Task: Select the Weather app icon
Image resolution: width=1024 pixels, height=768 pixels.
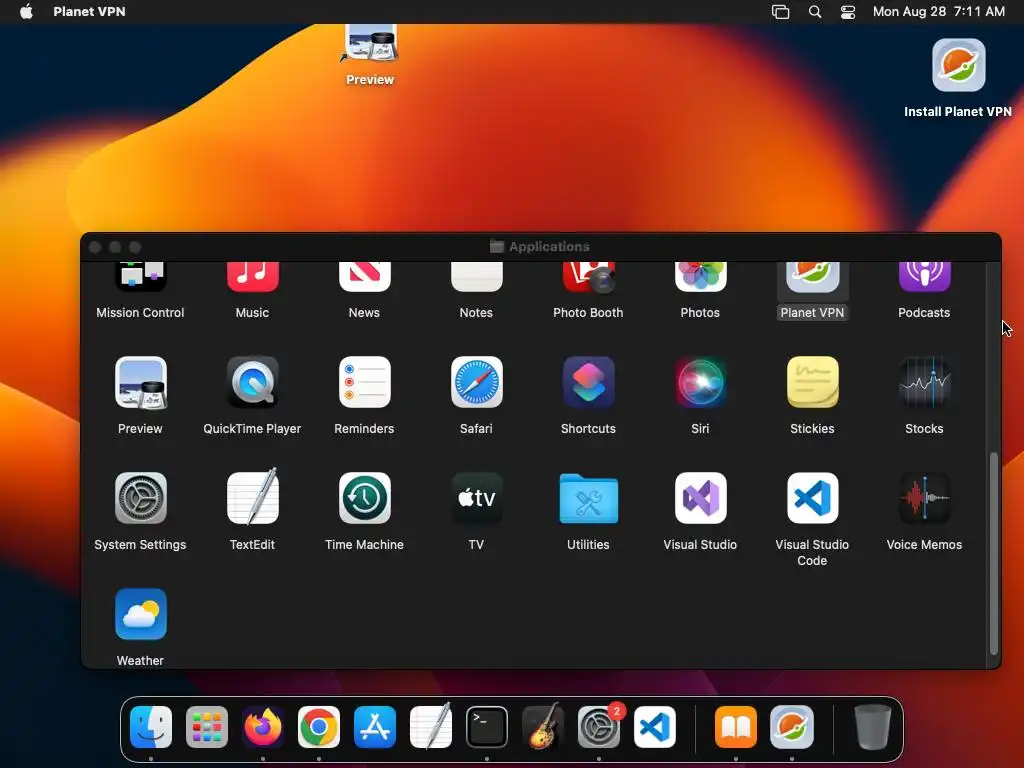Action: click(140, 615)
